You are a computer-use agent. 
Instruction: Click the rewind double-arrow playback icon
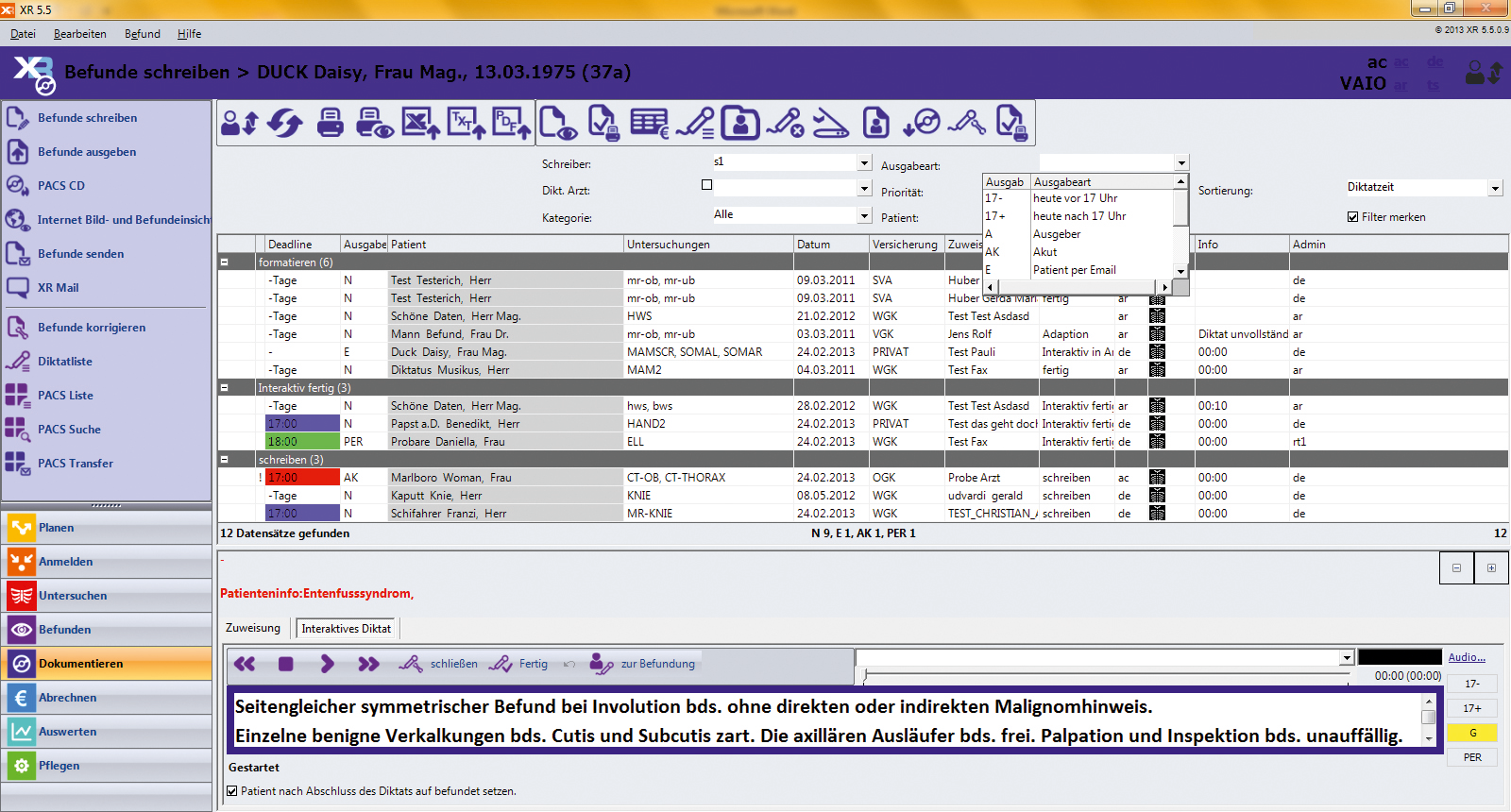[245, 664]
